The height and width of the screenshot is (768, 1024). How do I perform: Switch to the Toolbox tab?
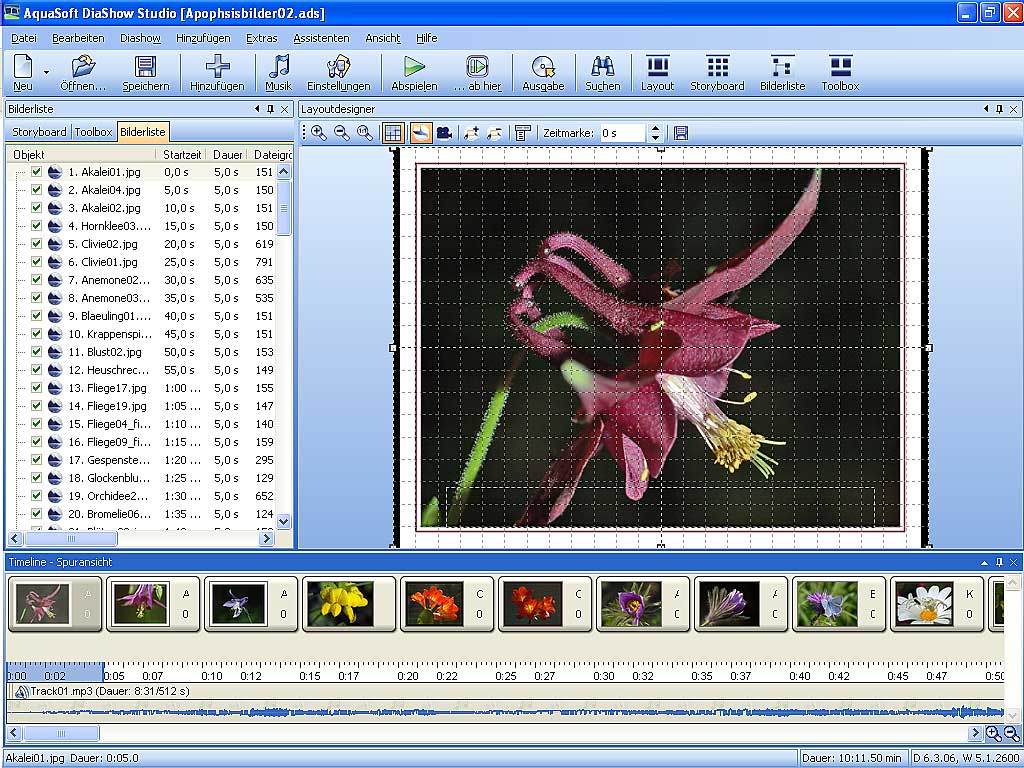[x=93, y=132]
